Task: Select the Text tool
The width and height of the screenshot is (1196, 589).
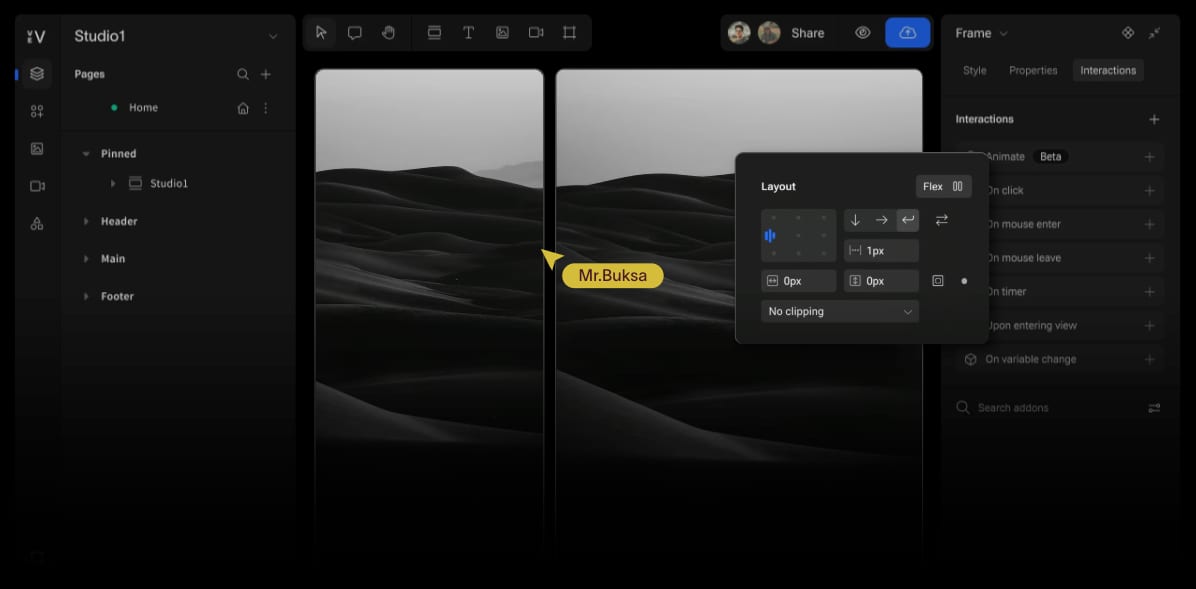Action: (x=468, y=32)
